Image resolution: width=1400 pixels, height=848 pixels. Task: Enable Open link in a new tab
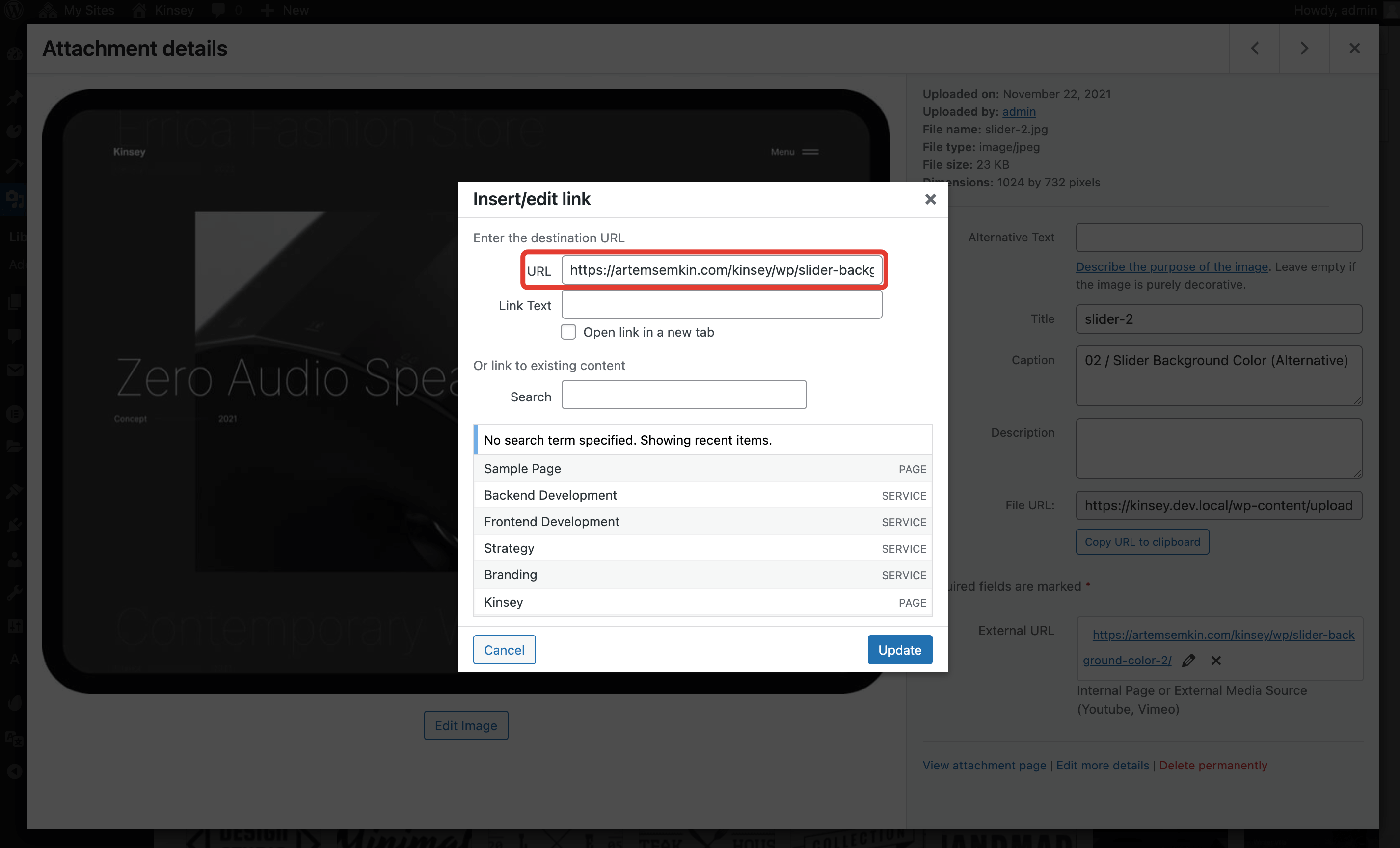click(568, 332)
